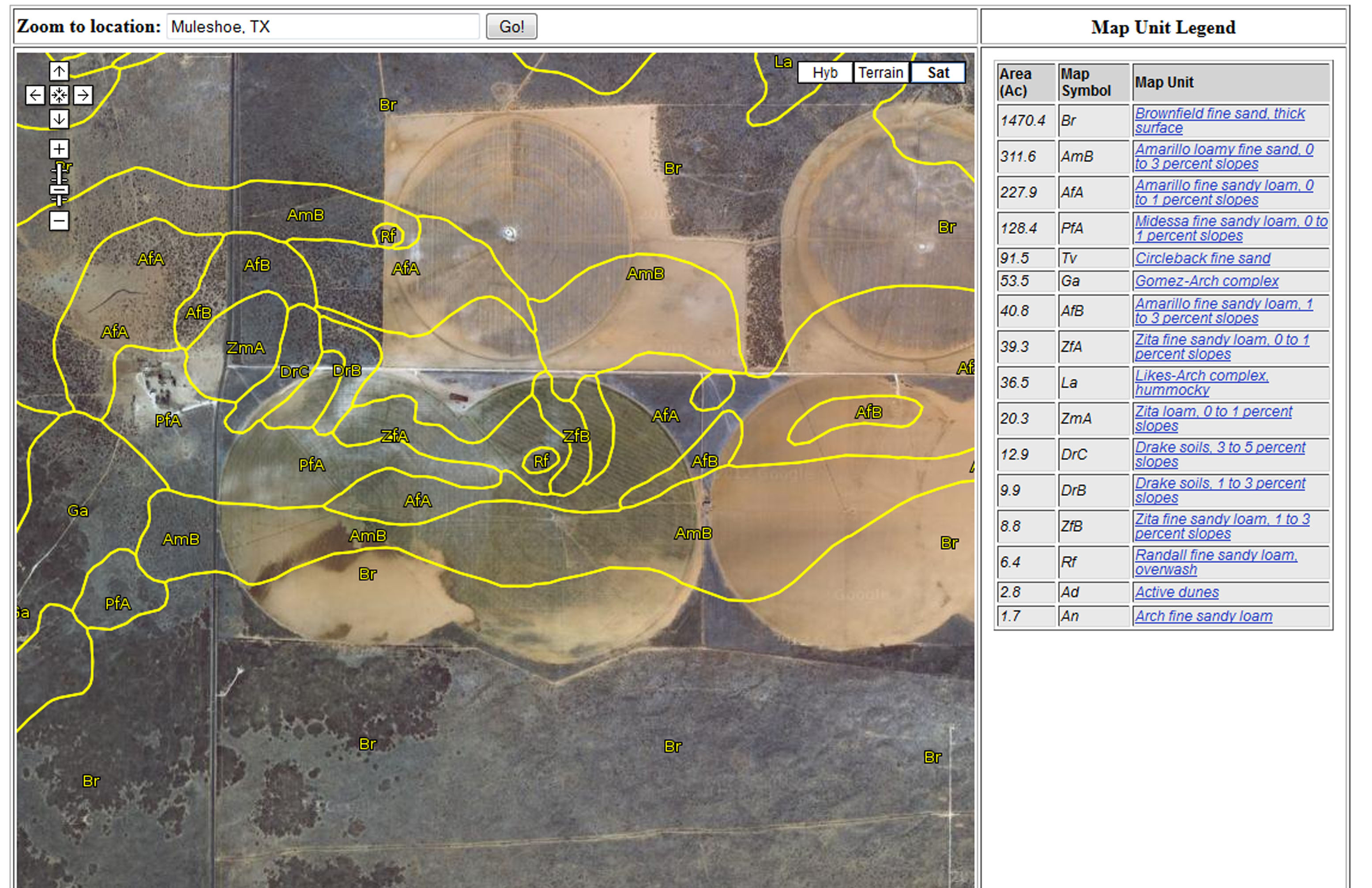Select the Sat map view
The height and width of the screenshot is (888, 1372).
937,73
